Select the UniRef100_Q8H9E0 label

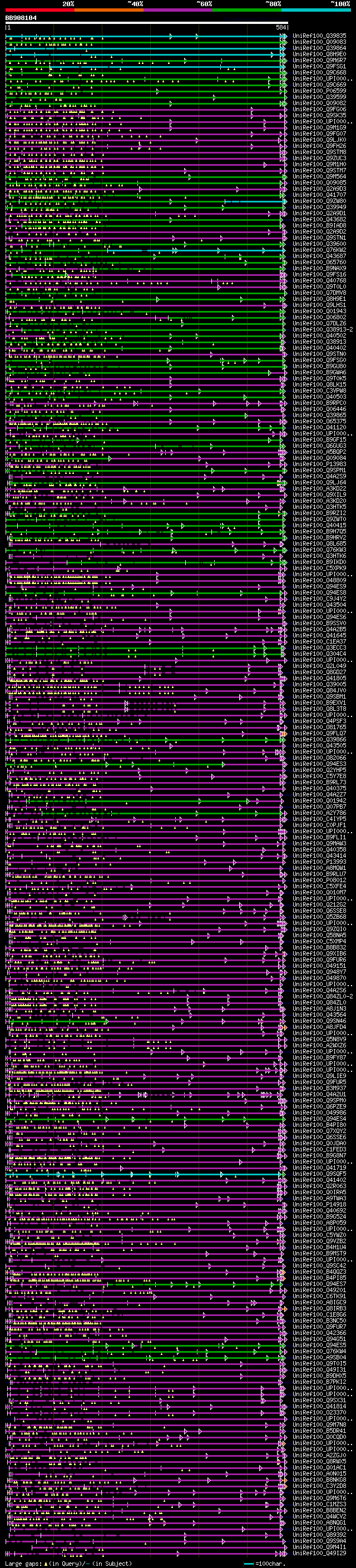pyautogui.click(x=319, y=54)
